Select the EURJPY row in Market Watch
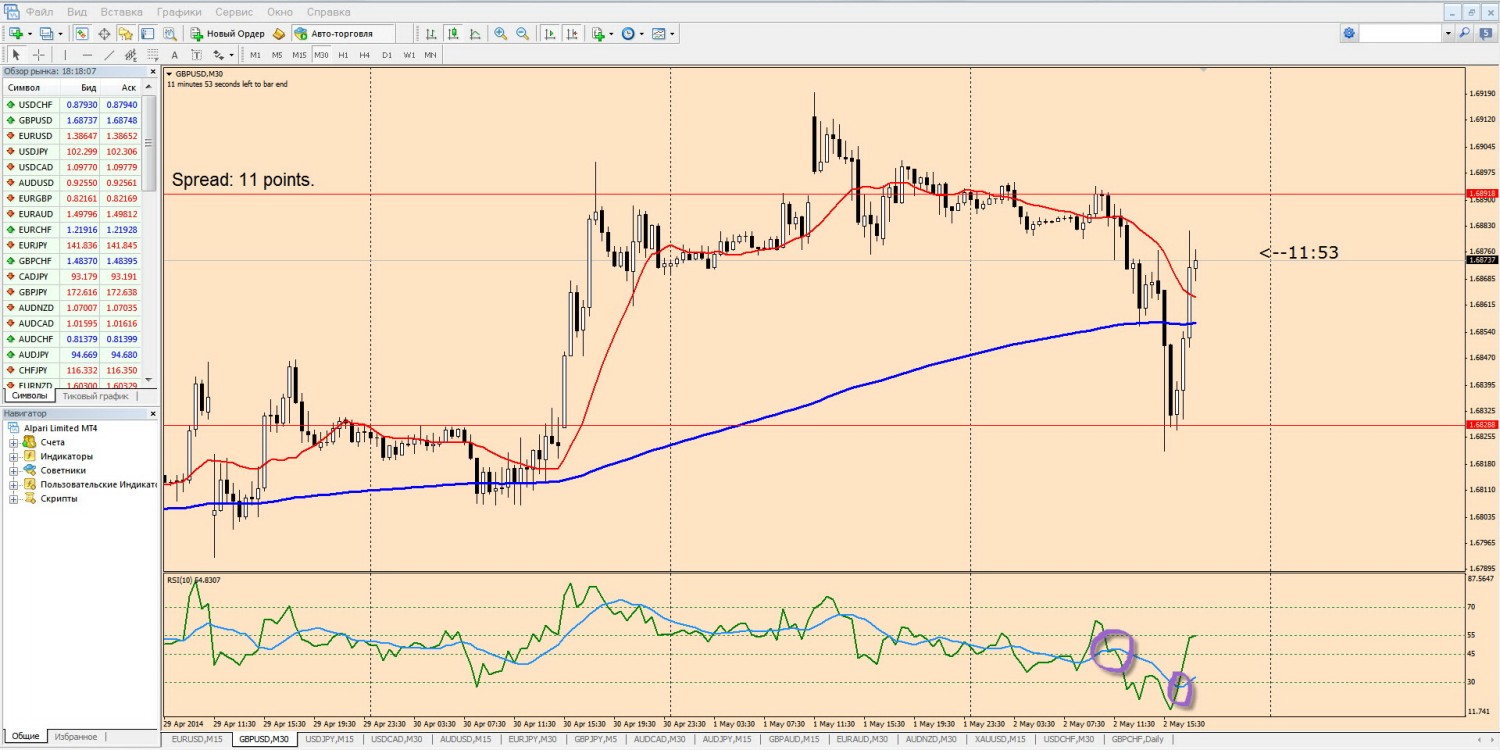 pyautogui.click(x=73, y=245)
